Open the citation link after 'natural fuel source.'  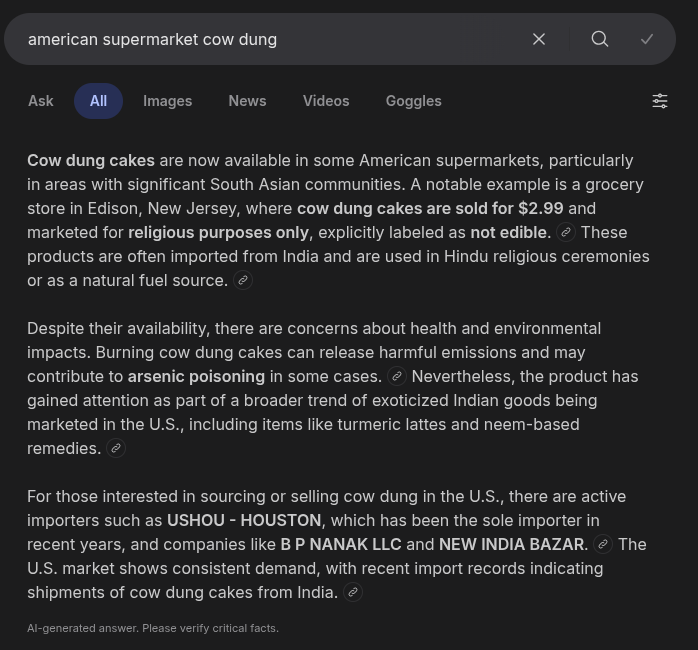pyautogui.click(x=243, y=280)
